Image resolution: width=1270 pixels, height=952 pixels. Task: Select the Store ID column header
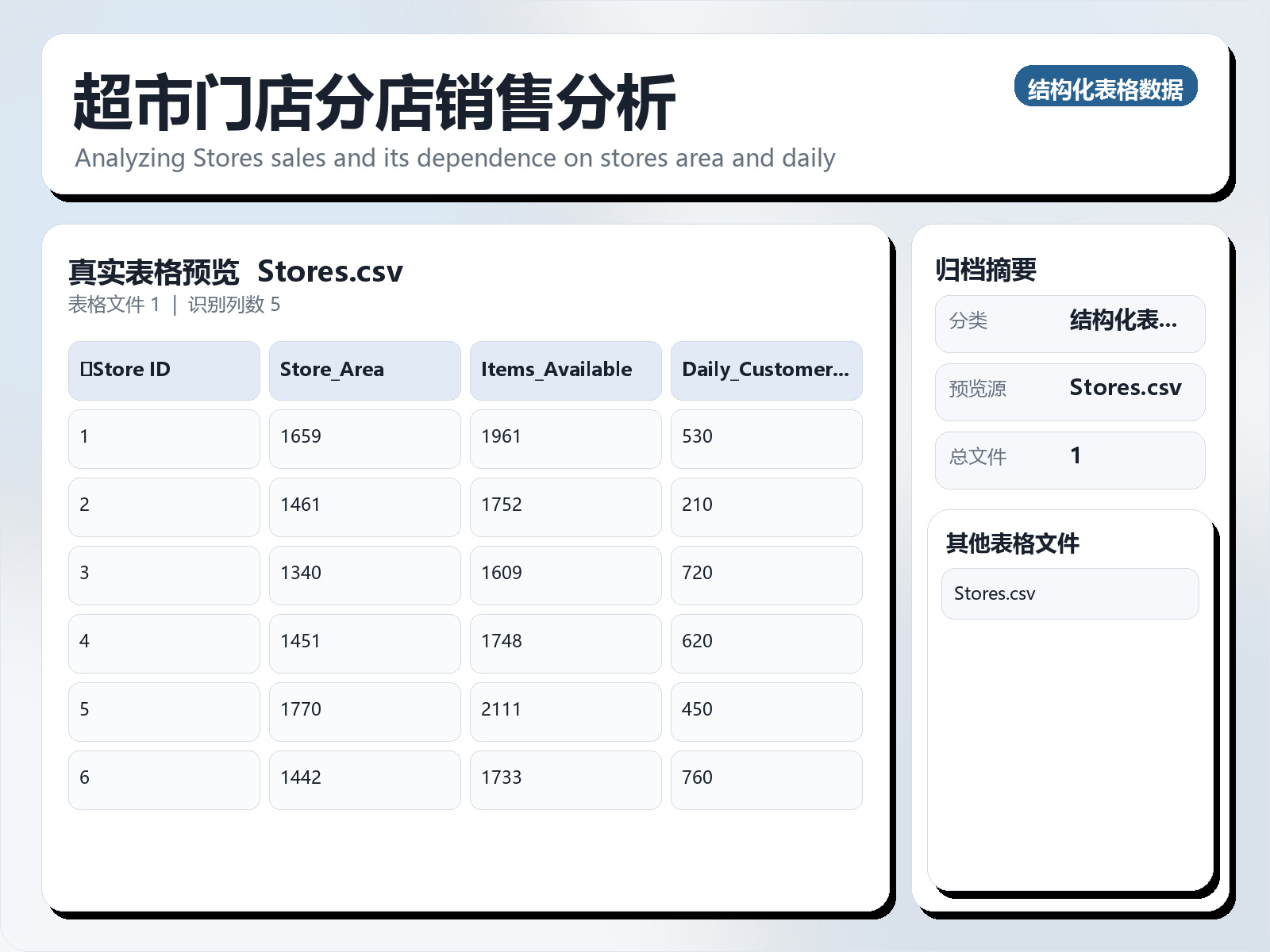click(x=163, y=370)
